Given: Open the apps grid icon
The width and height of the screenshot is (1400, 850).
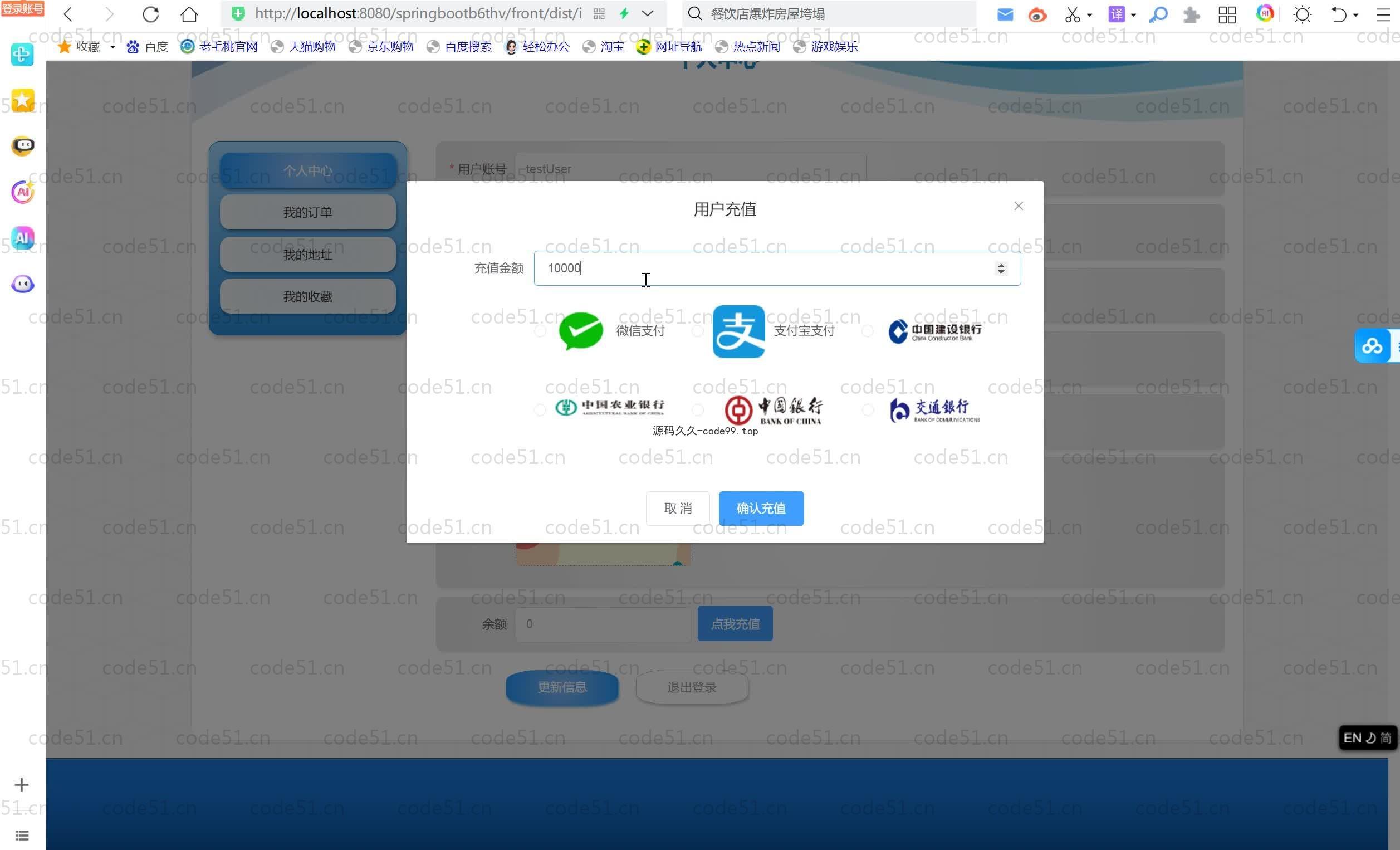Looking at the screenshot, I should pos(1227,14).
